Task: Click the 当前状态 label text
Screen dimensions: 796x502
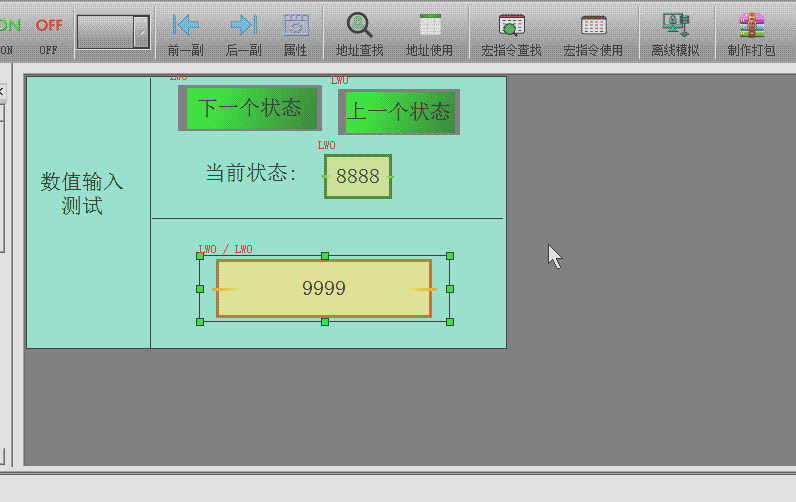Action: tap(251, 173)
